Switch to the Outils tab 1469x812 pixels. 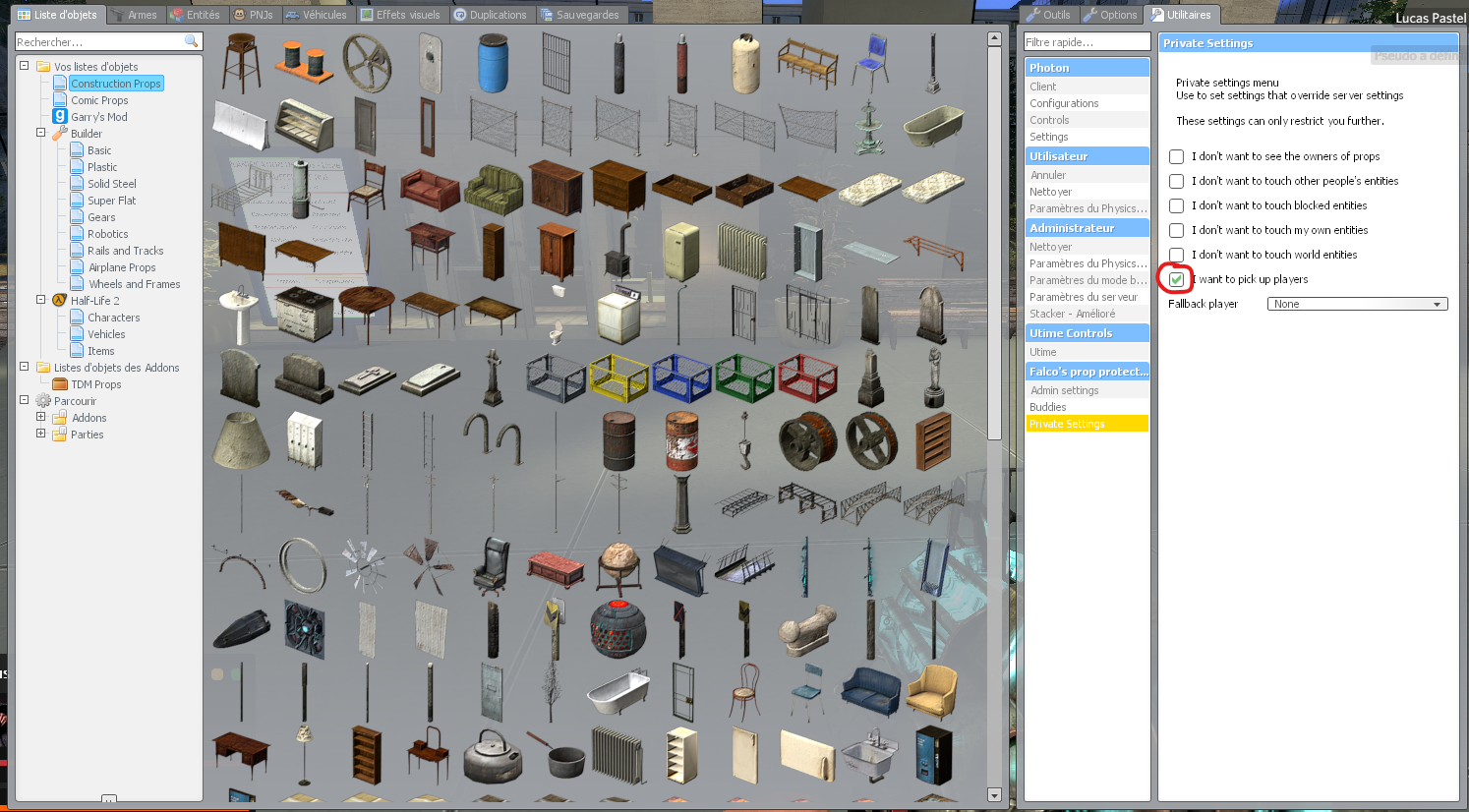click(x=1048, y=15)
